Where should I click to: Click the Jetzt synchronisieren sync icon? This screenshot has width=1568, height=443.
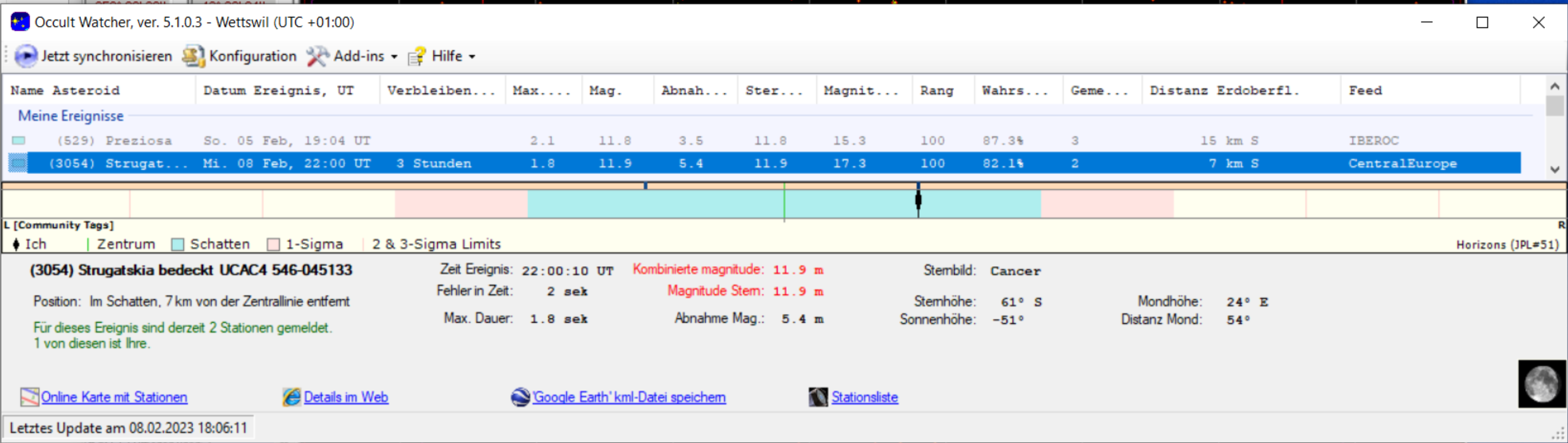[26, 56]
